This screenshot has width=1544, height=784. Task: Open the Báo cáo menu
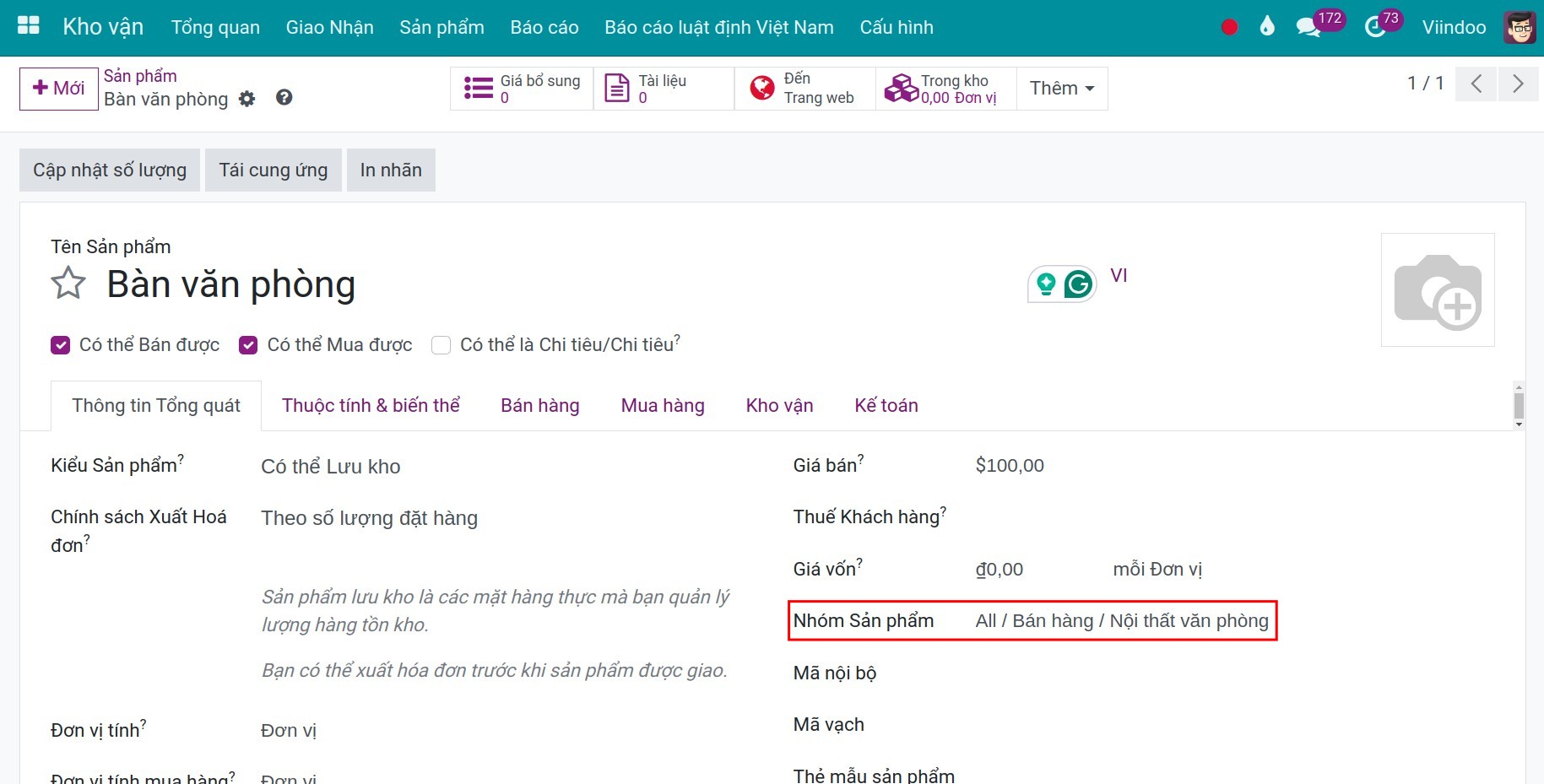click(544, 27)
